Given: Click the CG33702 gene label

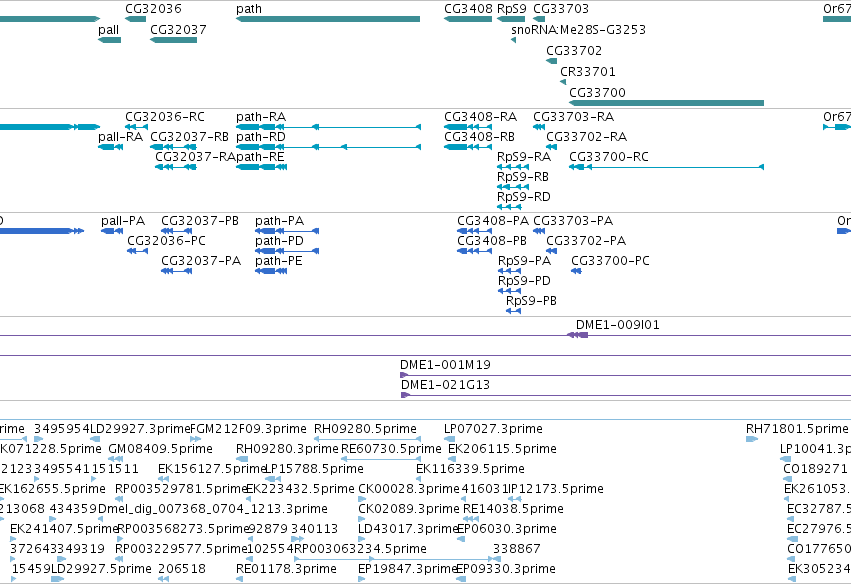Looking at the screenshot, I should (574, 51).
